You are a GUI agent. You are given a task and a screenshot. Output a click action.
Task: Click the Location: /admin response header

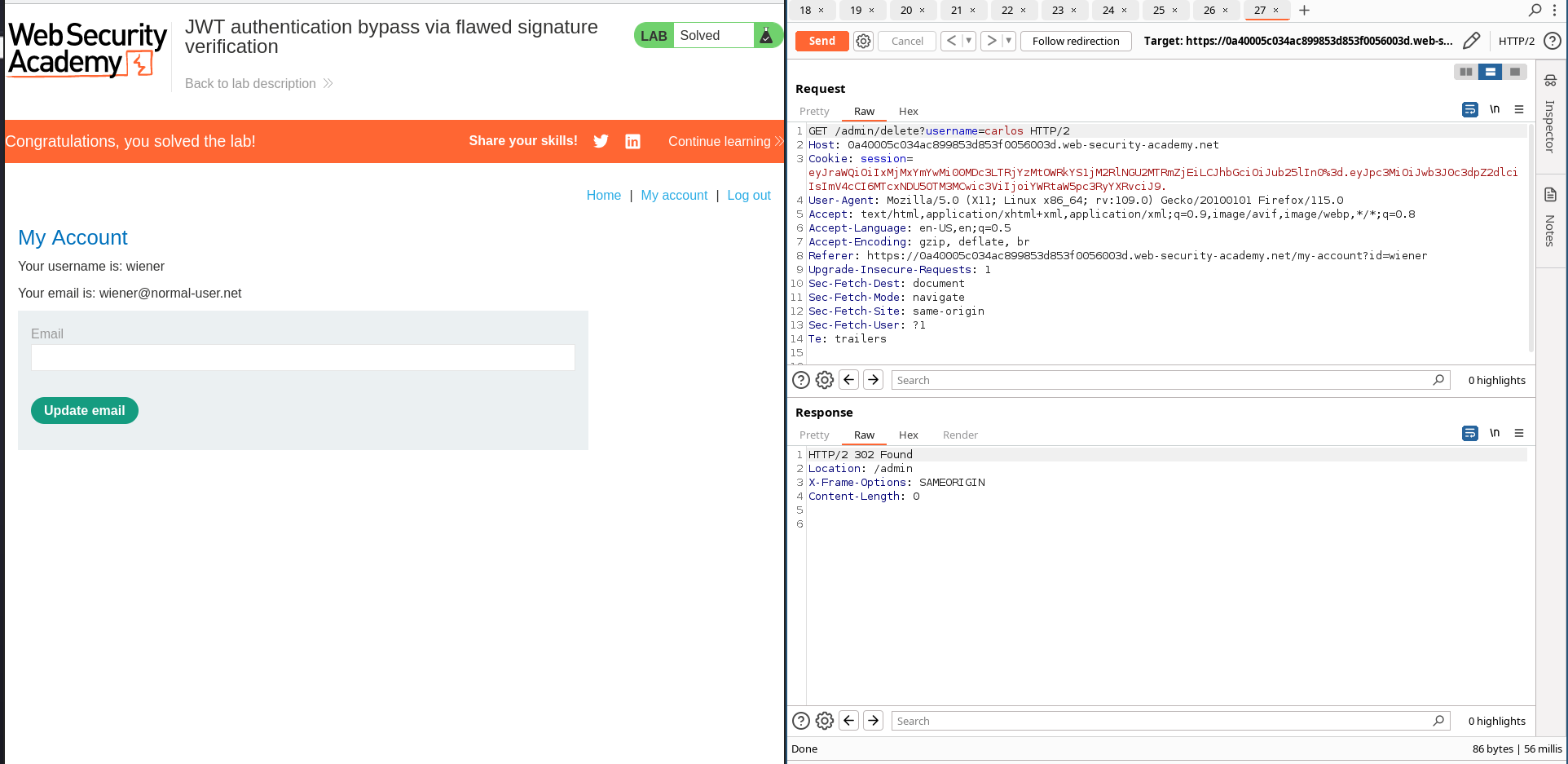(x=860, y=468)
